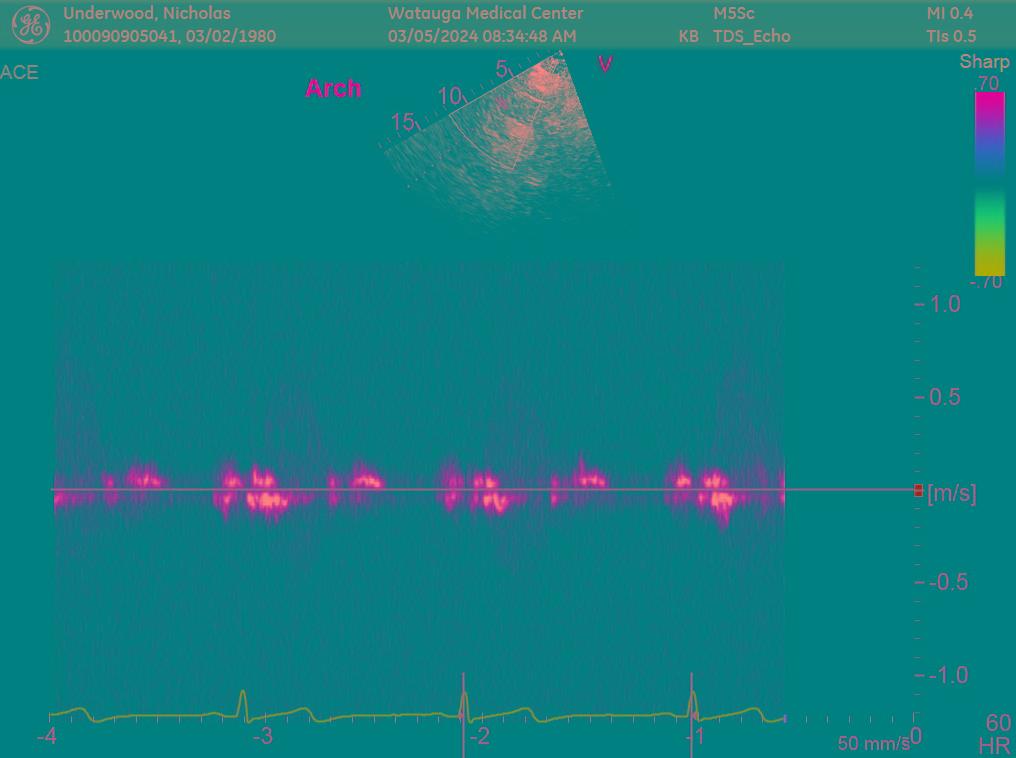
Task: Click the M5Sc probe label
Action: coord(734,13)
